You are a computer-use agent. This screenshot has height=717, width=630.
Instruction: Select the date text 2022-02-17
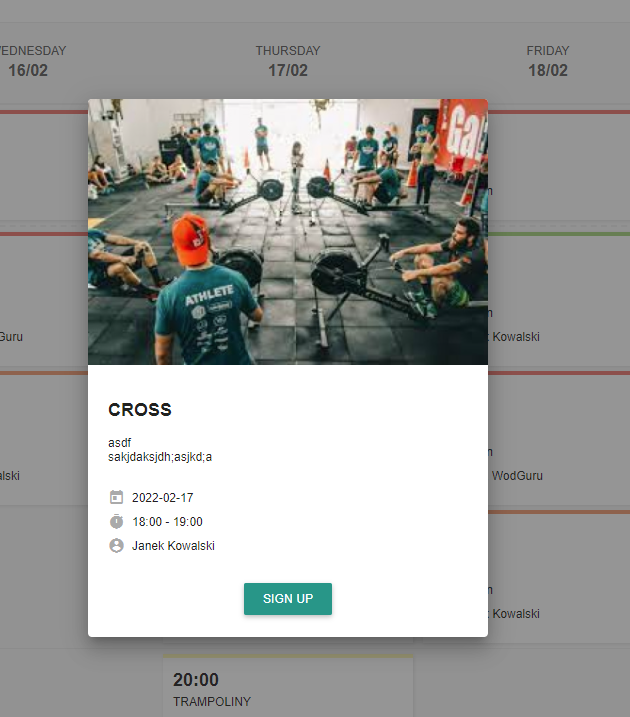[x=163, y=498]
